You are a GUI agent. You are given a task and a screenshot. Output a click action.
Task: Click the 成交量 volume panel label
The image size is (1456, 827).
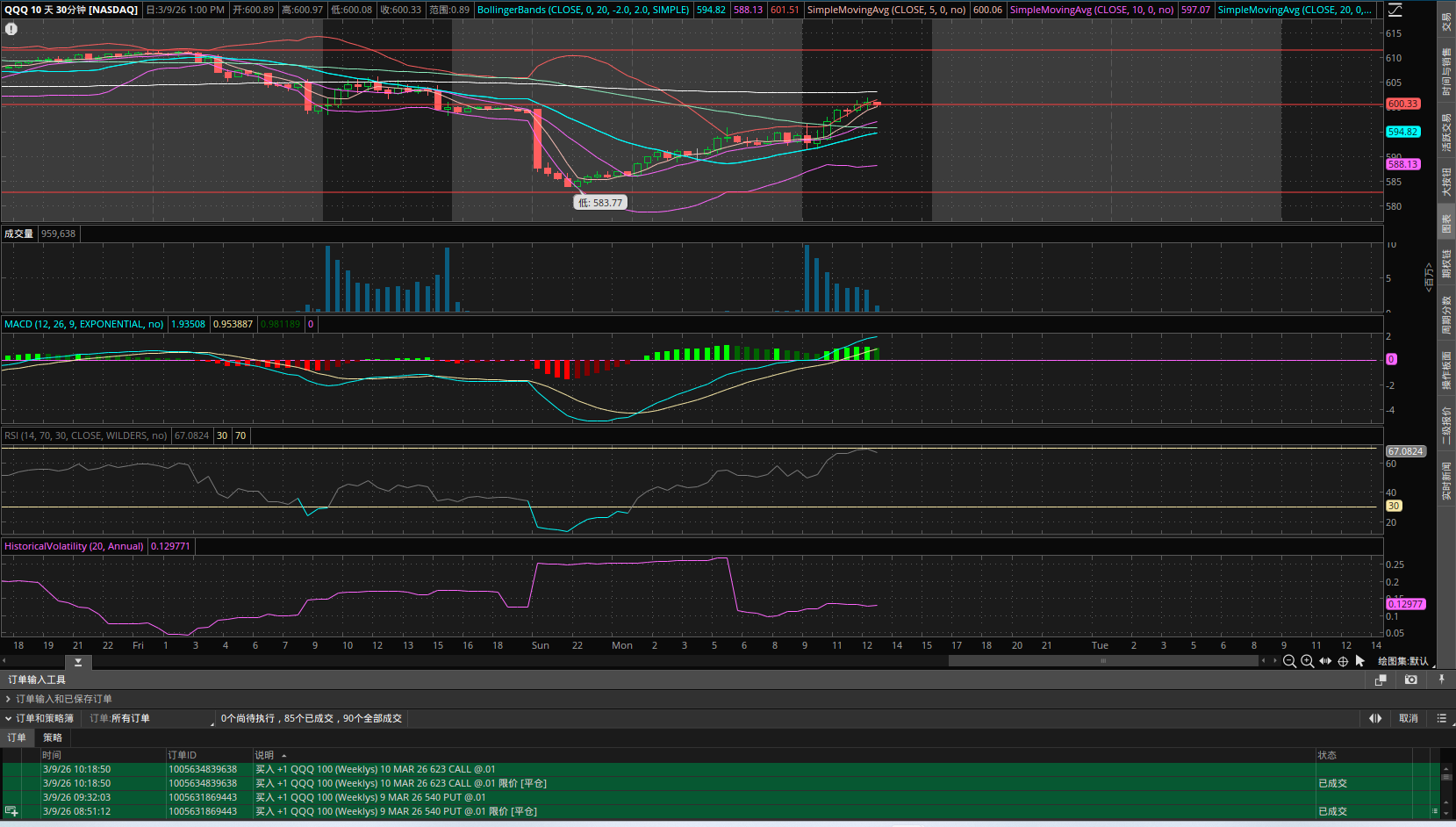point(18,234)
